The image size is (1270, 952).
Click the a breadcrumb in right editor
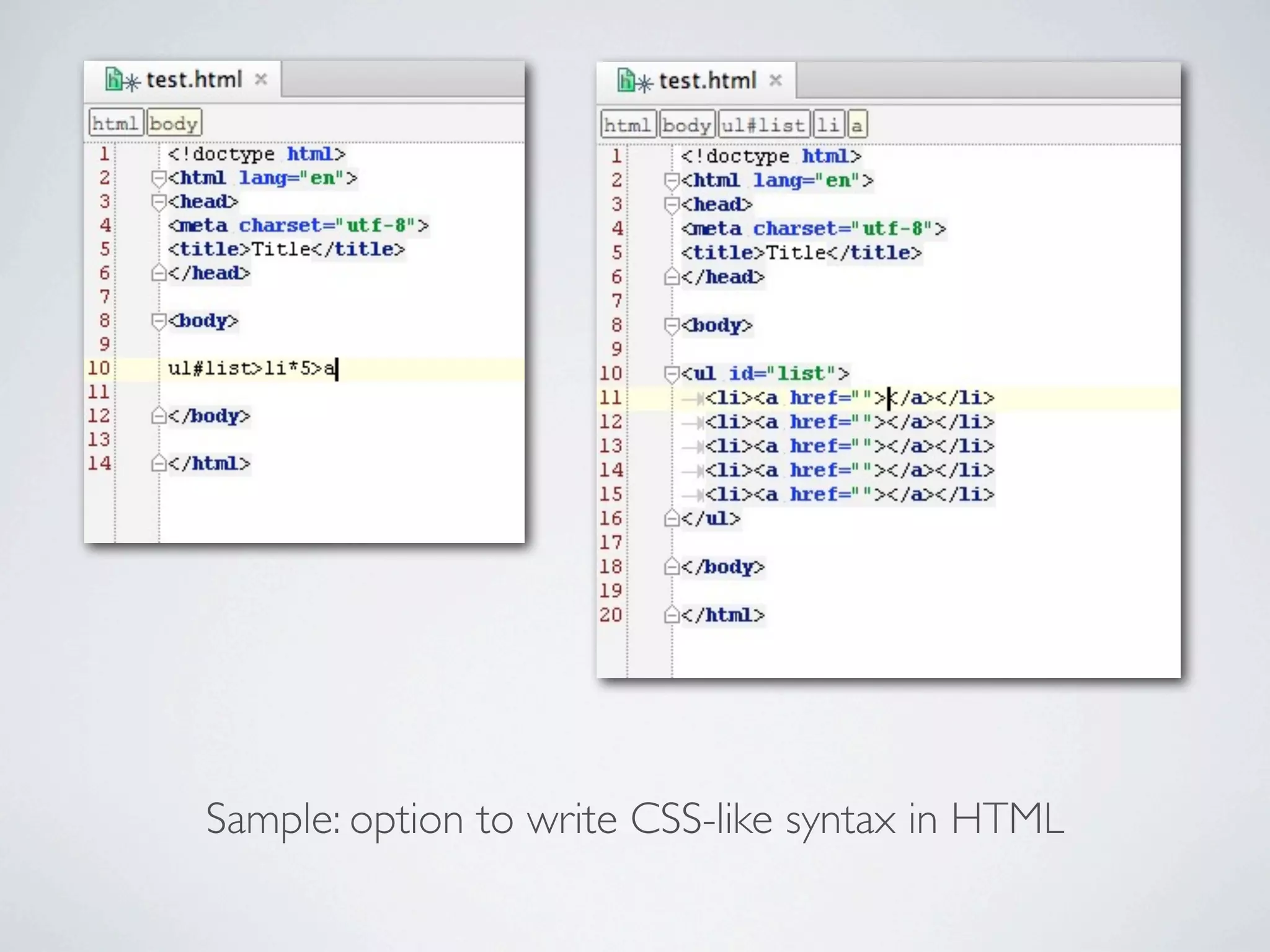point(858,125)
